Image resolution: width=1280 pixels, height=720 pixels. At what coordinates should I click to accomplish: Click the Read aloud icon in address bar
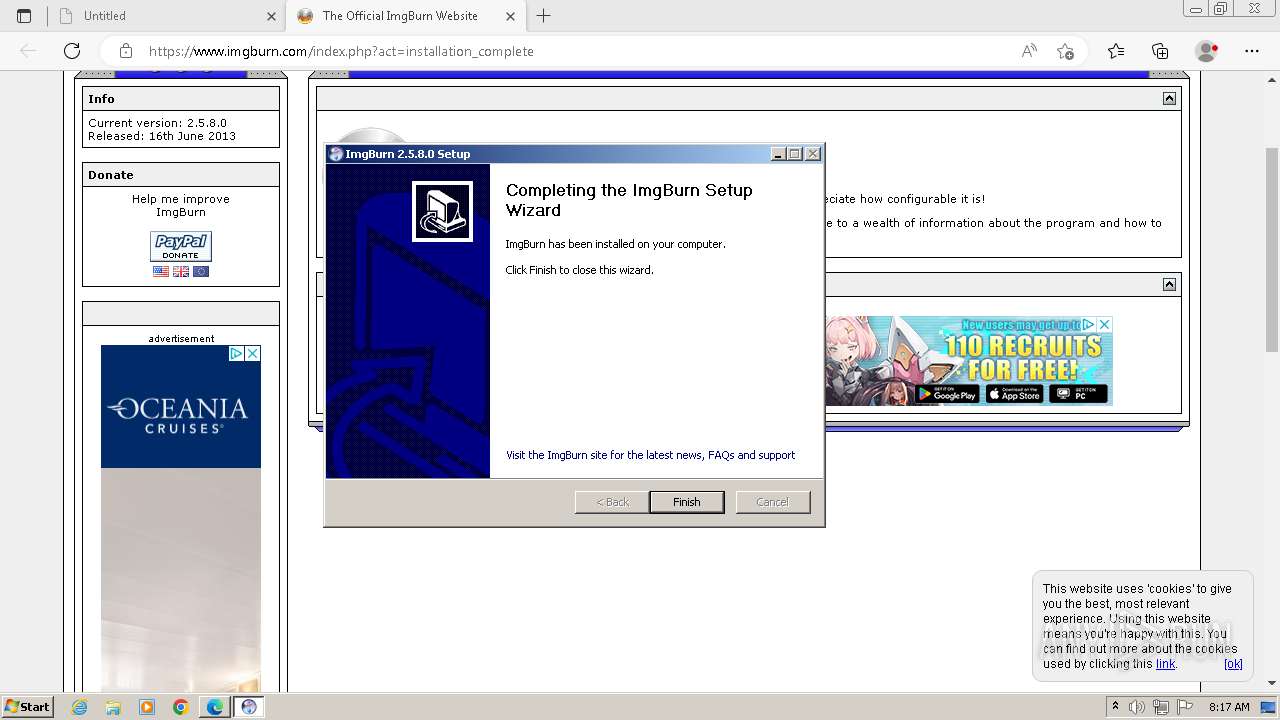(1029, 51)
